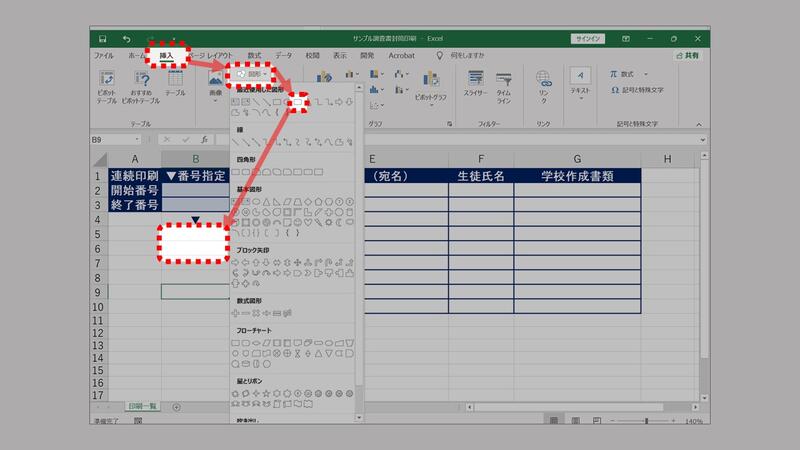Select first straight line under 線 section

pos(235,142)
